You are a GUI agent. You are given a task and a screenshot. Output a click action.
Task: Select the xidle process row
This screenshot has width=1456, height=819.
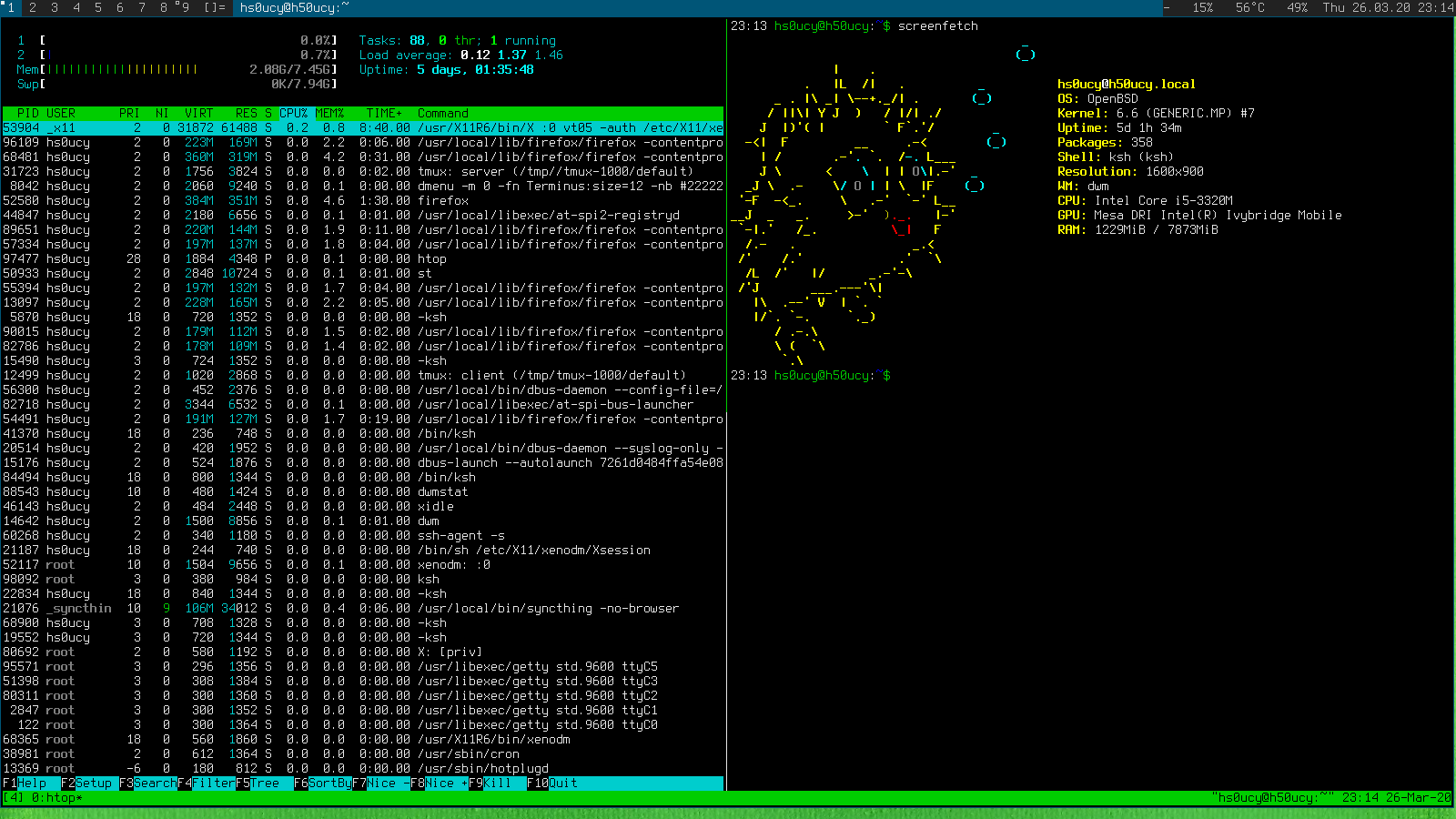pyautogui.click(x=363, y=506)
